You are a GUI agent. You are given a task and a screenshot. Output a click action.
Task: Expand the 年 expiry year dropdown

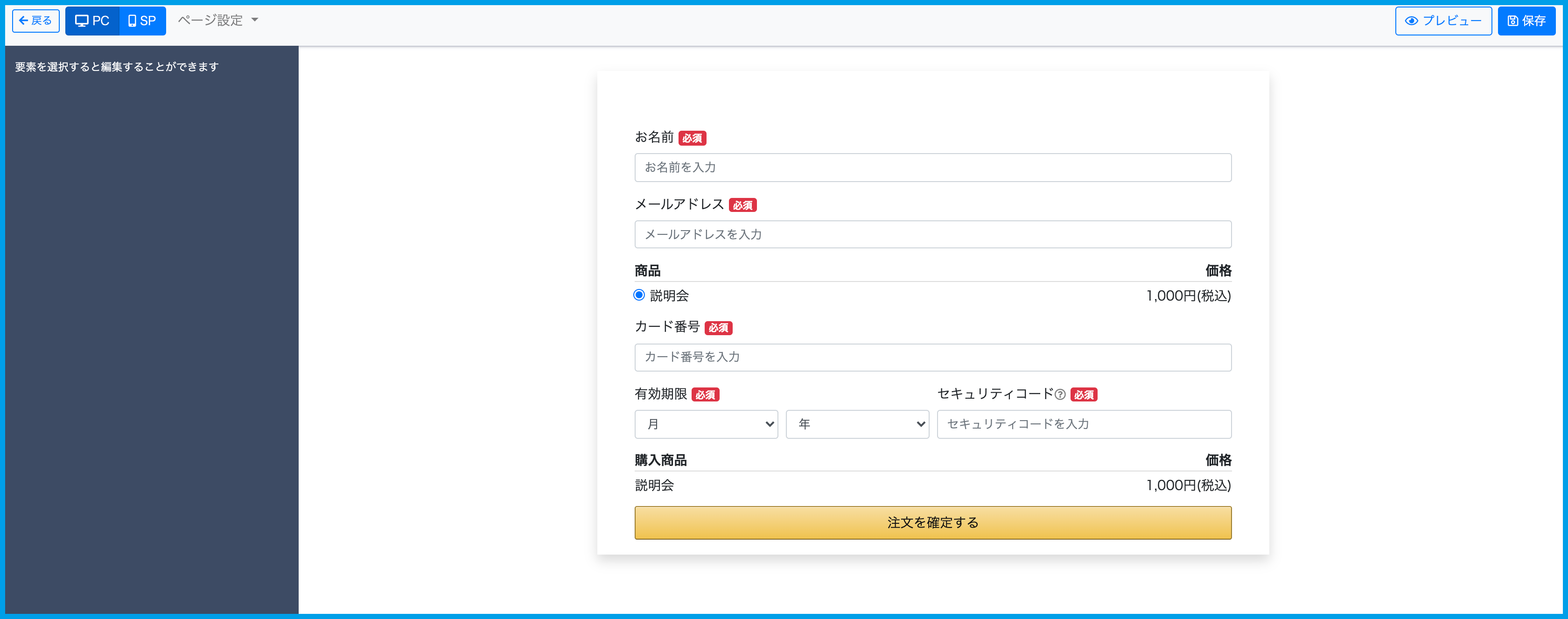[857, 424]
